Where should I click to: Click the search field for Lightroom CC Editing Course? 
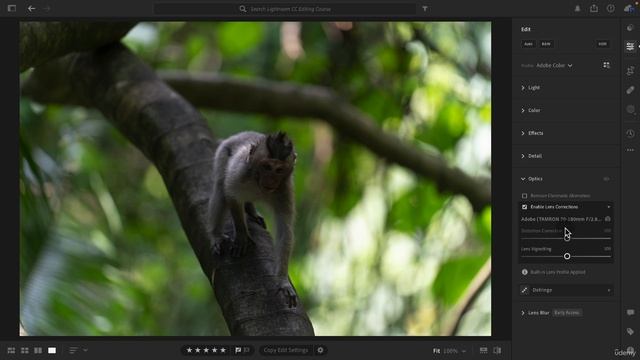[284, 9]
